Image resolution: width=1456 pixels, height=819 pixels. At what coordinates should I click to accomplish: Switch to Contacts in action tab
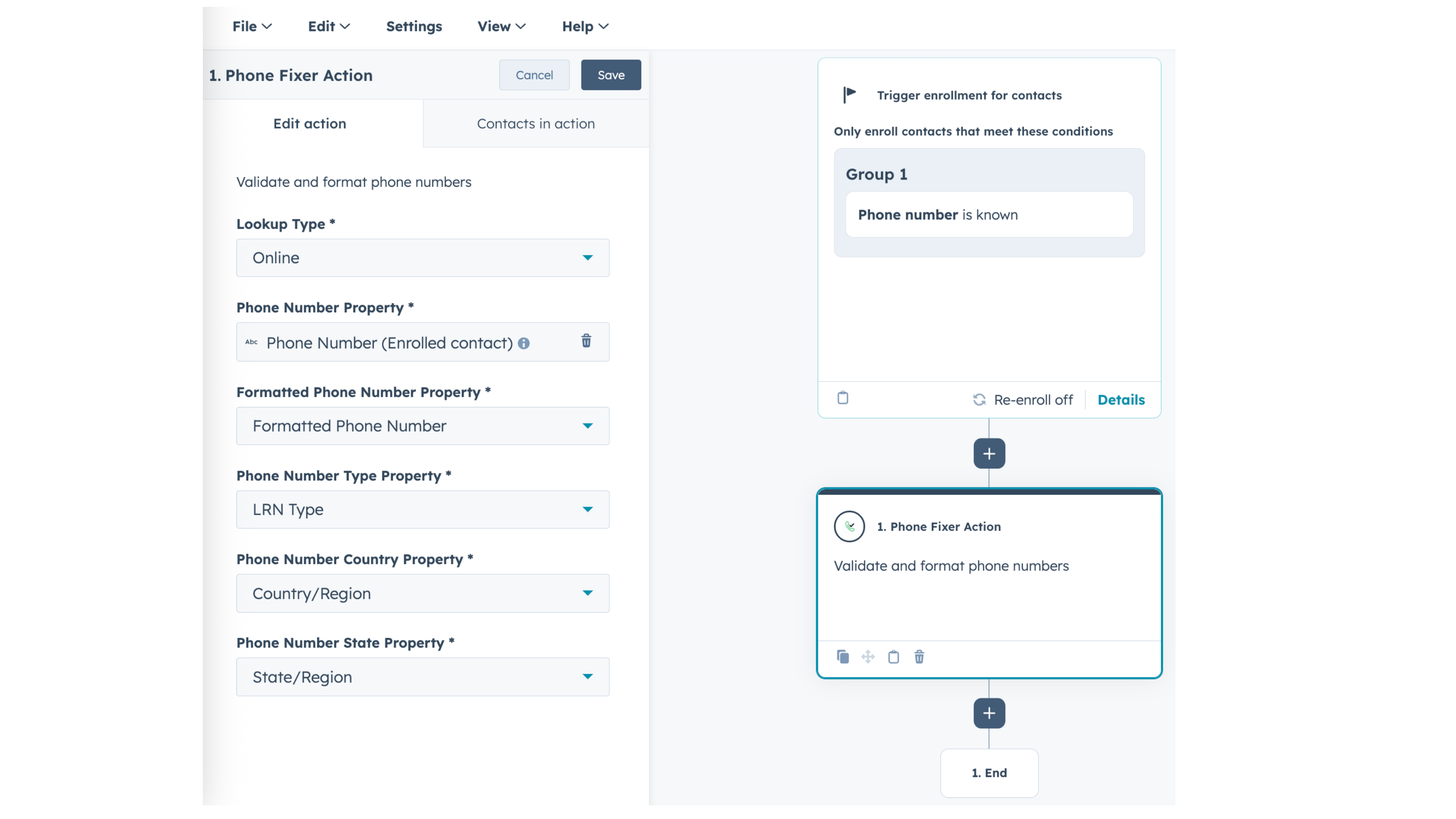pyautogui.click(x=536, y=124)
